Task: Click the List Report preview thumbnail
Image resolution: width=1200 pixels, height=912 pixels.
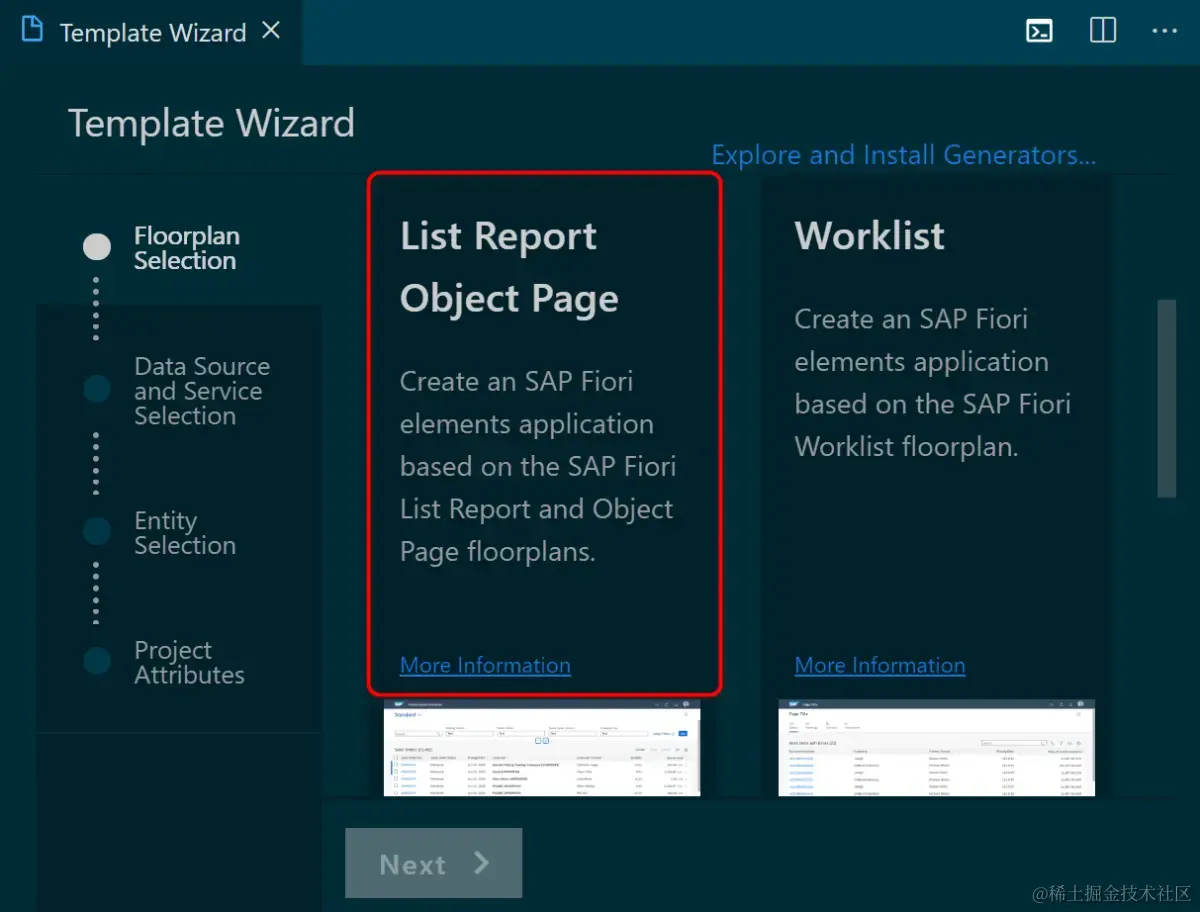Action: pos(542,748)
